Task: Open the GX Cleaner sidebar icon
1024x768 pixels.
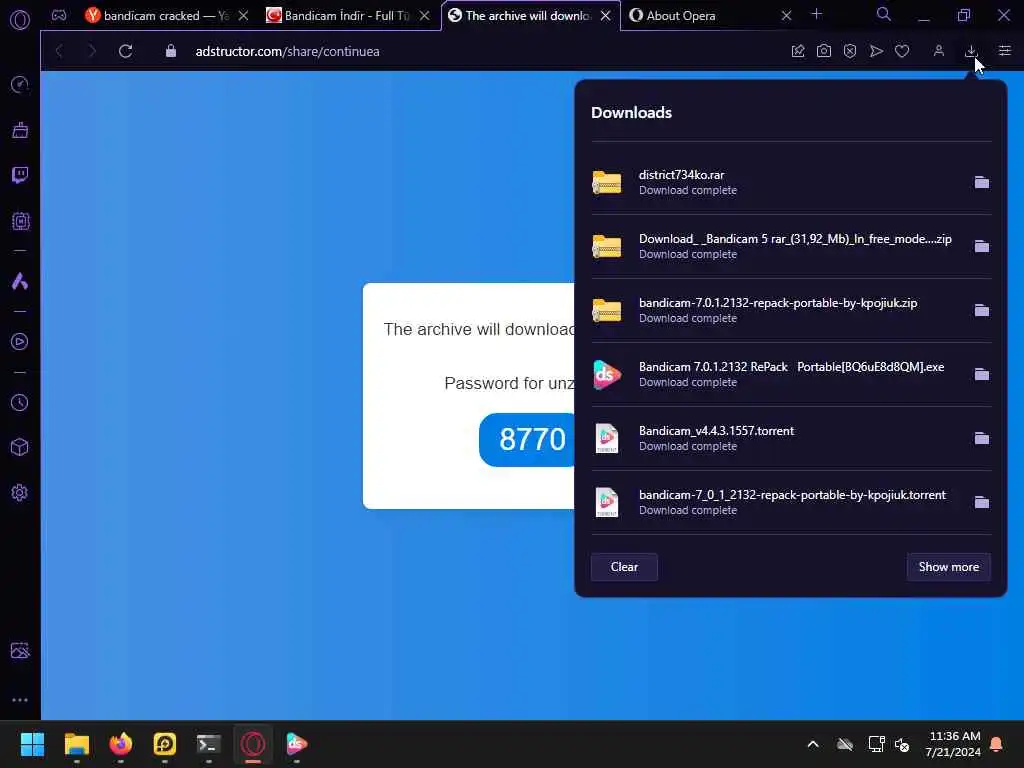Action: [20, 130]
